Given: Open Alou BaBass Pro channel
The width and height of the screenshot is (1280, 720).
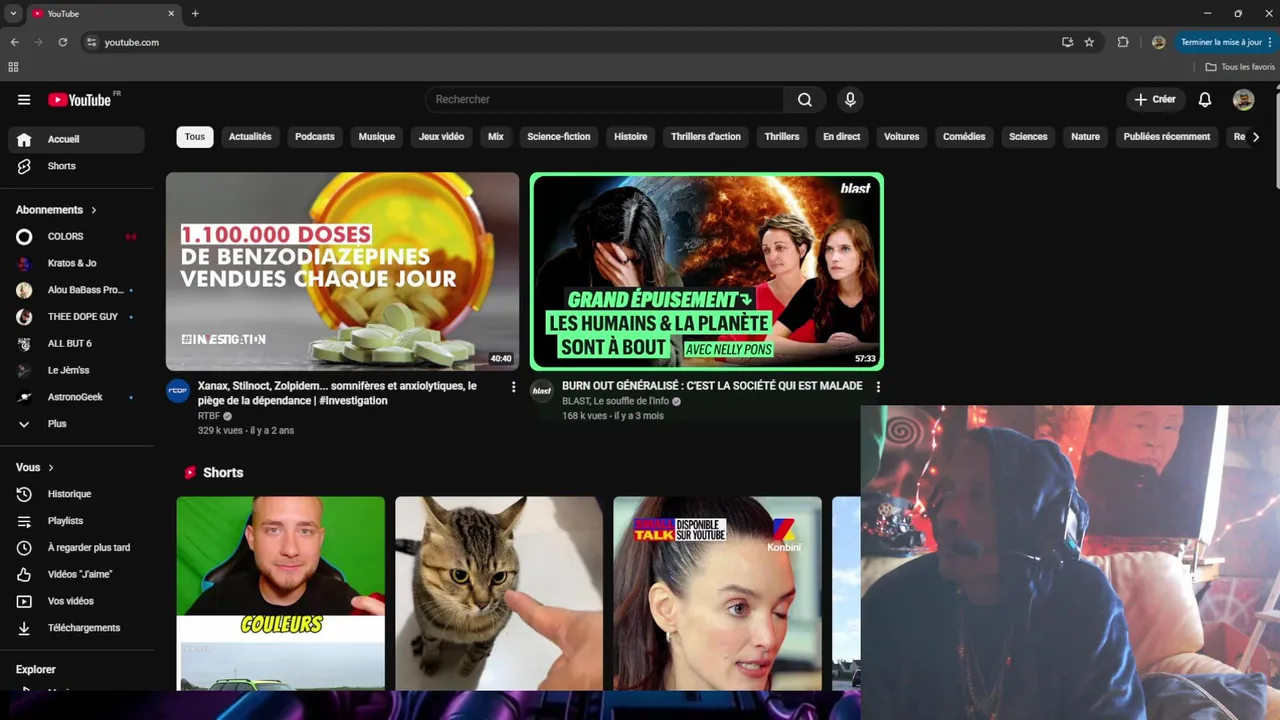Looking at the screenshot, I should coord(76,290).
